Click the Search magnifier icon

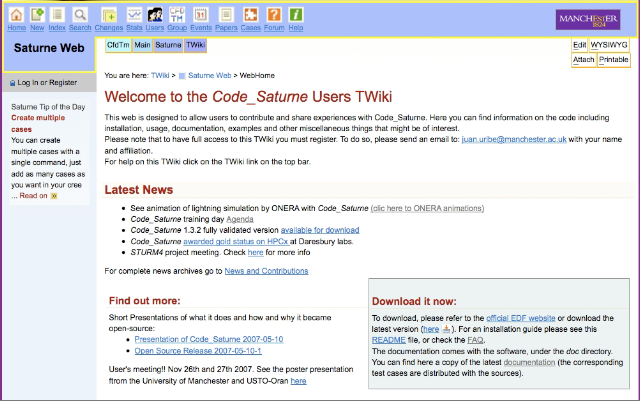80,15
